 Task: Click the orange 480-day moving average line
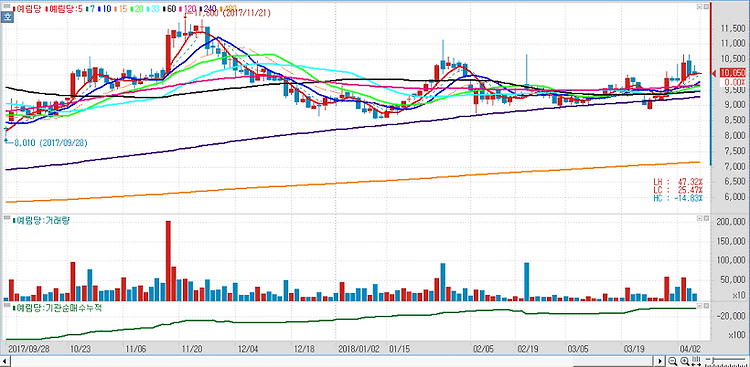point(353,182)
